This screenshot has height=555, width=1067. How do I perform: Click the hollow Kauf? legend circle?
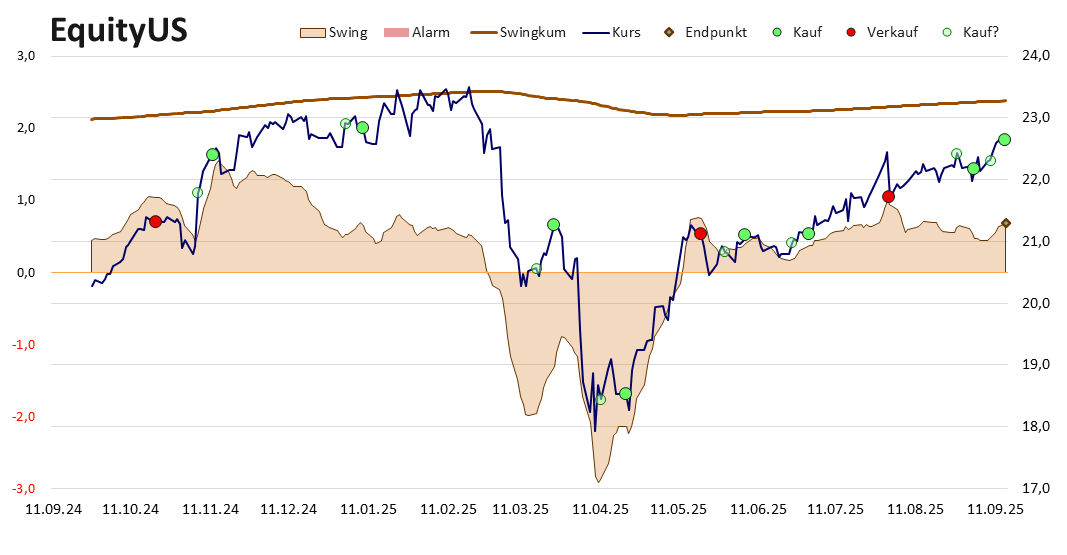[x=947, y=32]
